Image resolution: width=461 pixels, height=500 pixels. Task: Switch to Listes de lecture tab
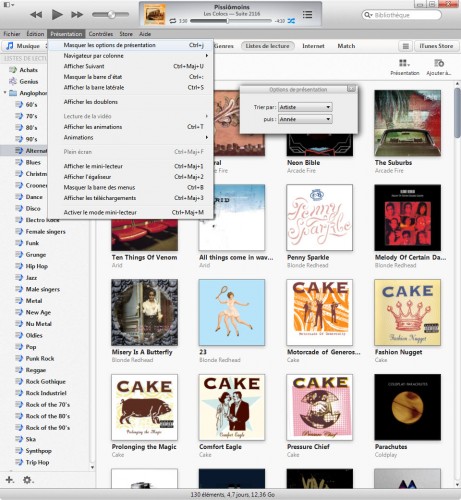tap(267, 46)
